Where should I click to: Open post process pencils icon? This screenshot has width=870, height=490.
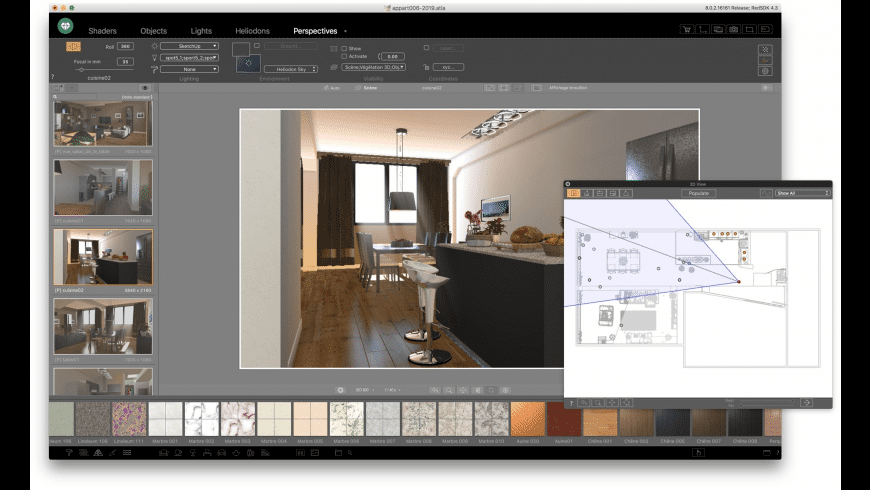[765, 60]
